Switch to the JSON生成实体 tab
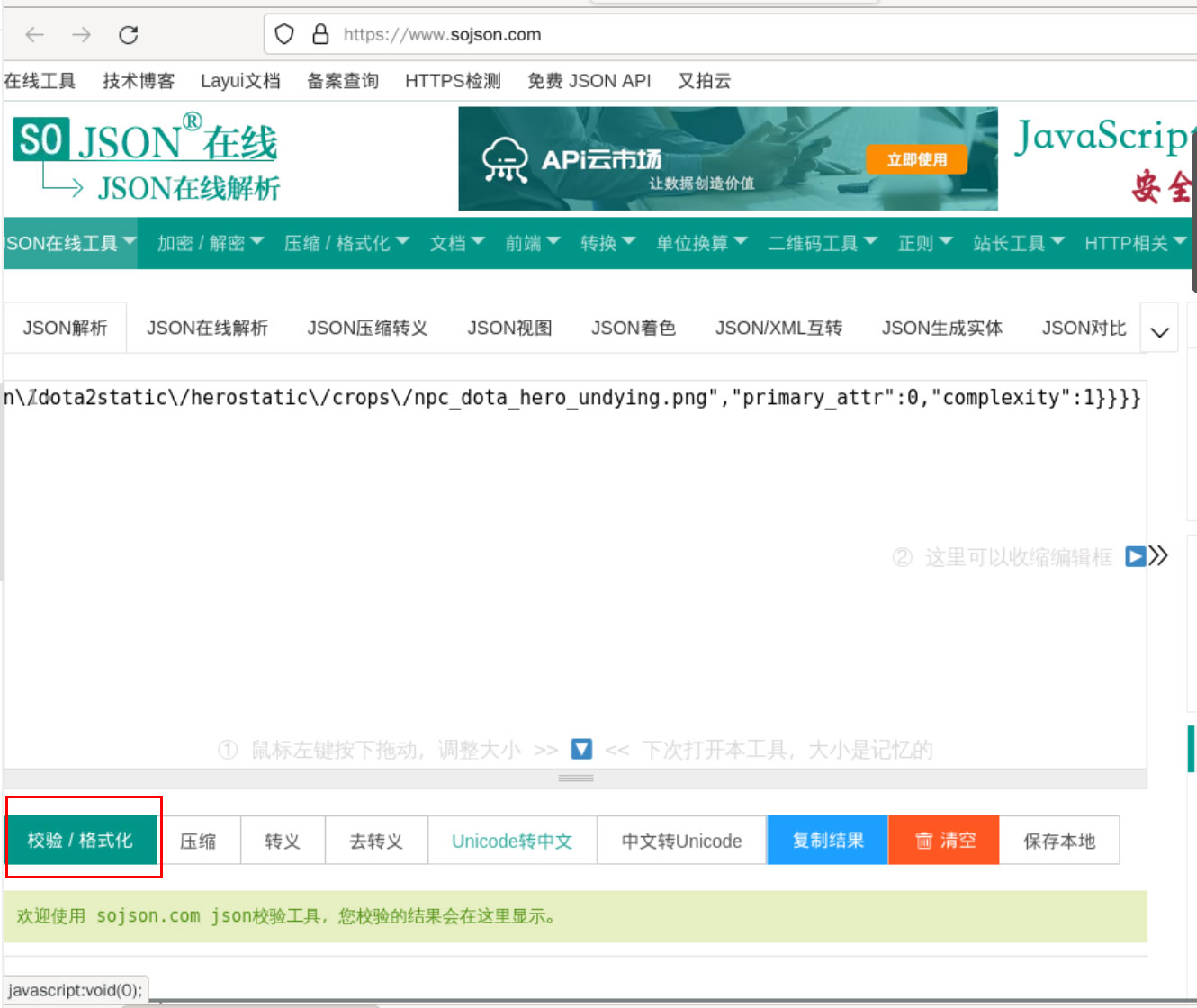This screenshot has width=1197, height=1008. pos(942,328)
